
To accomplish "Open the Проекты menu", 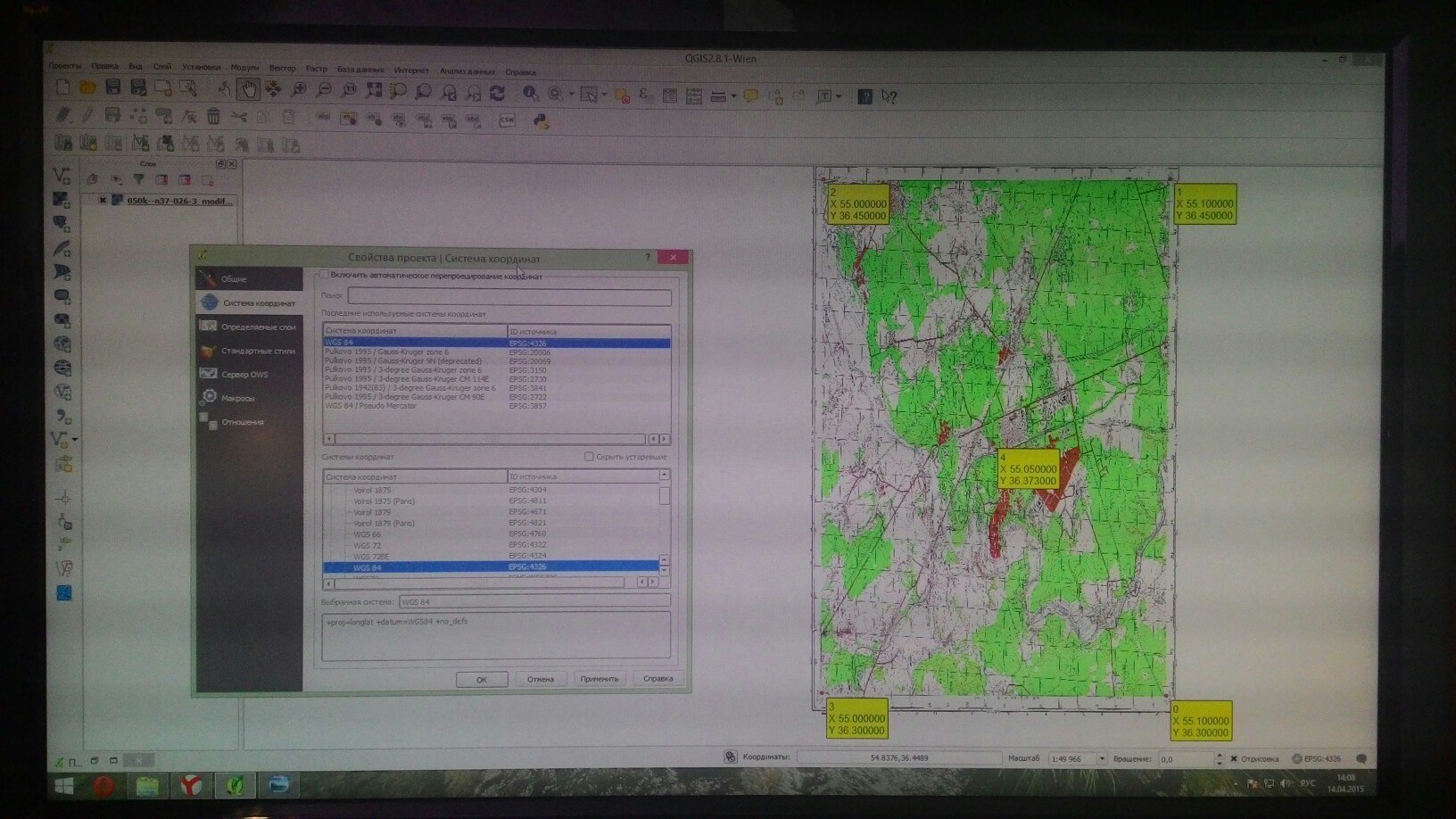I will [x=64, y=65].
